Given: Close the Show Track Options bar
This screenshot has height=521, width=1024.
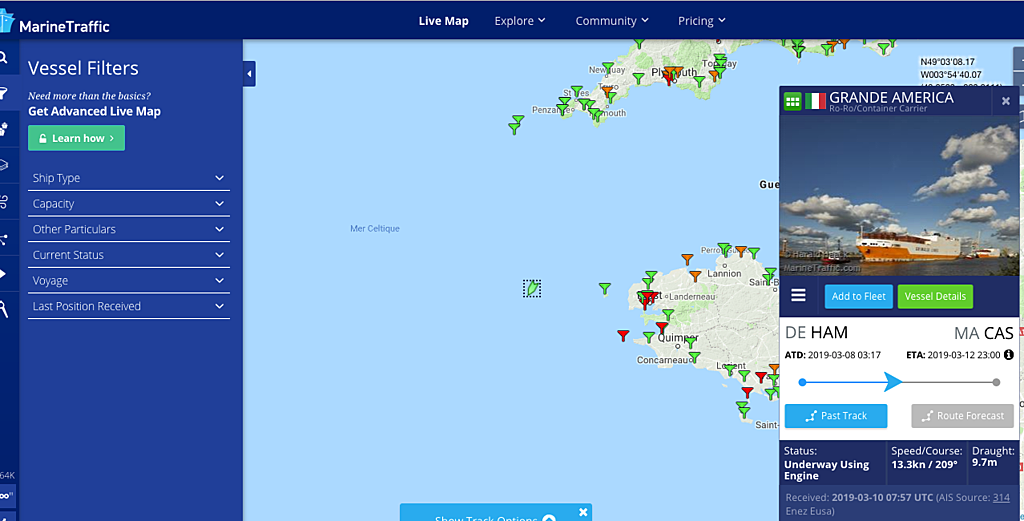Looking at the screenshot, I should point(583,513).
